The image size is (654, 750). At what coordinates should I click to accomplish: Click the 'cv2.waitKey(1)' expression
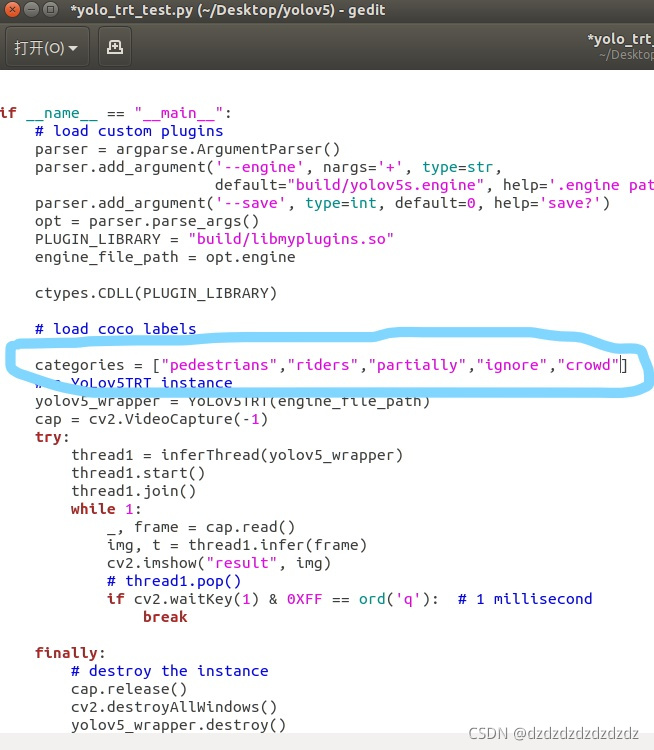click(196, 599)
